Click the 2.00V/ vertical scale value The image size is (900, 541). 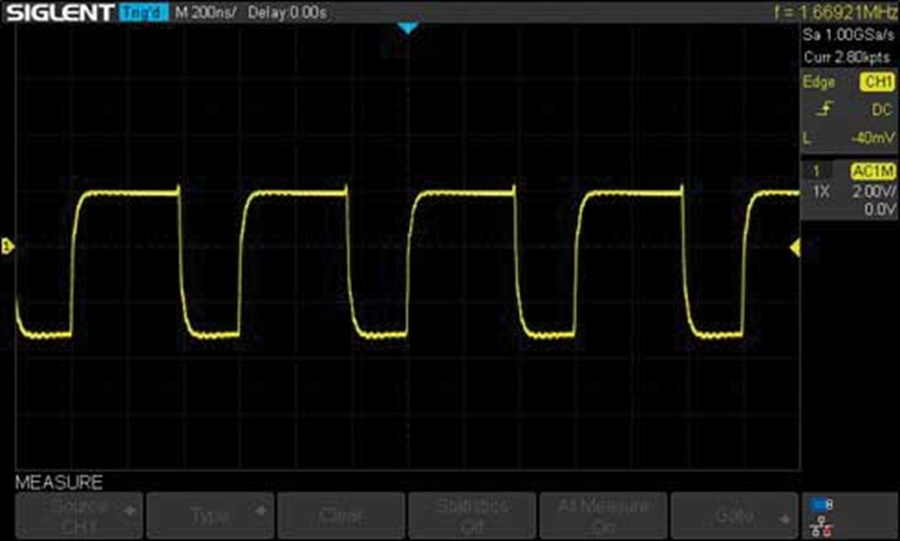coord(874,191)
